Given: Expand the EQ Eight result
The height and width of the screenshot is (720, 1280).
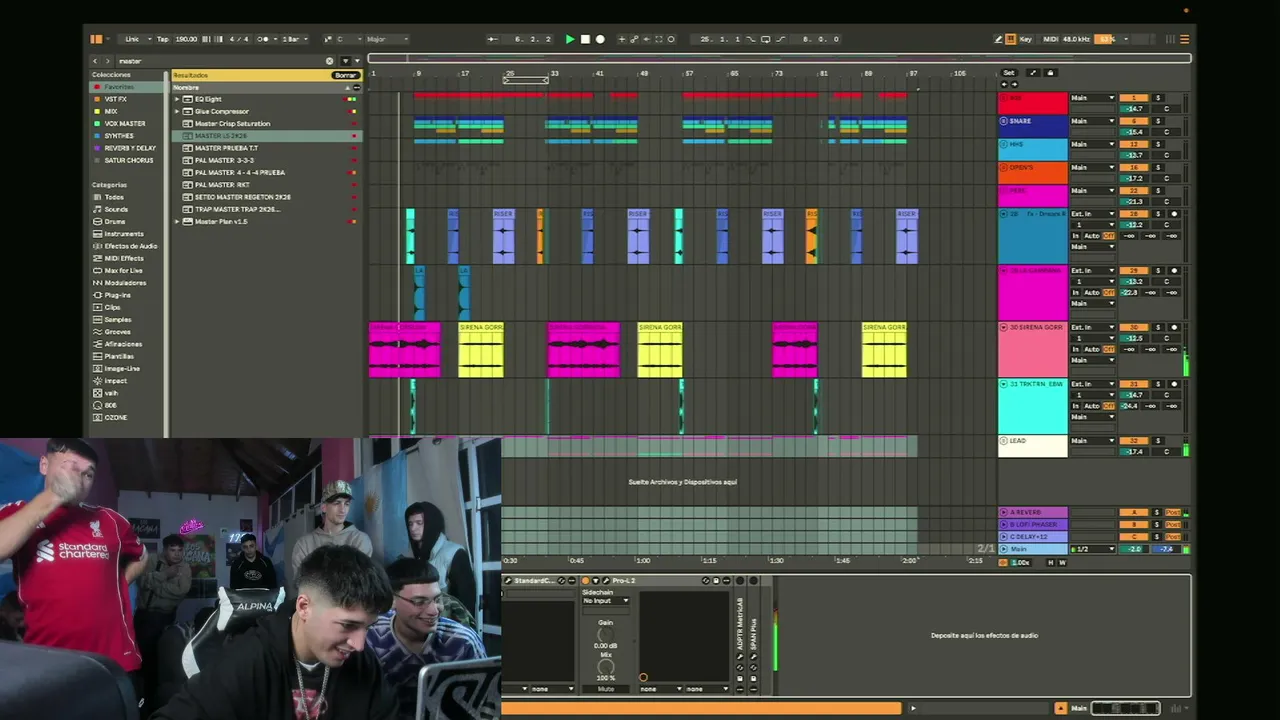Looking at the screenshot, I should point(177,99).
